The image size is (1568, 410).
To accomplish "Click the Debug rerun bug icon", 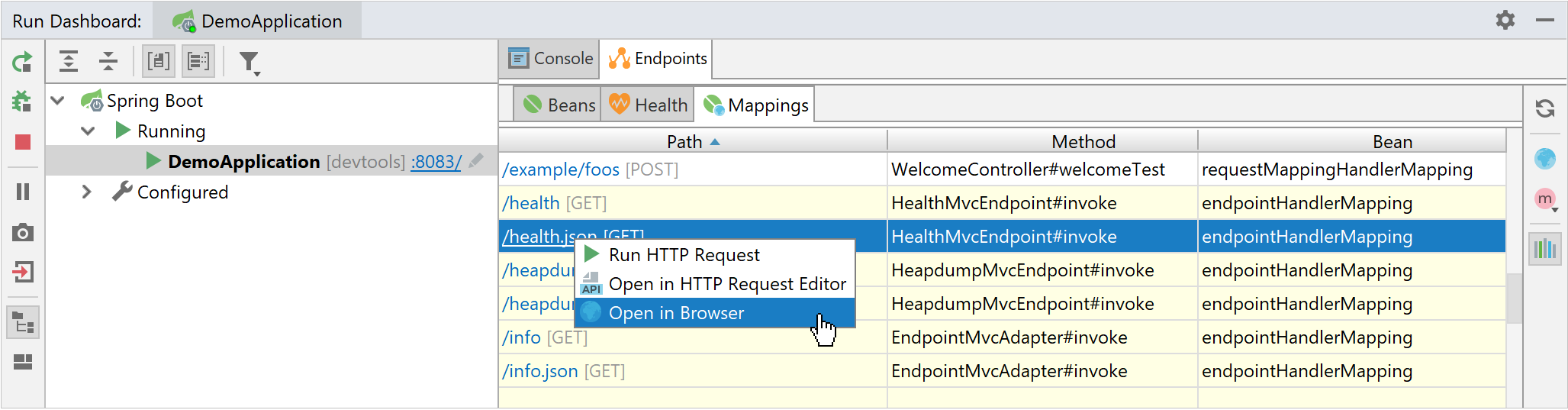I will point(23,101).
